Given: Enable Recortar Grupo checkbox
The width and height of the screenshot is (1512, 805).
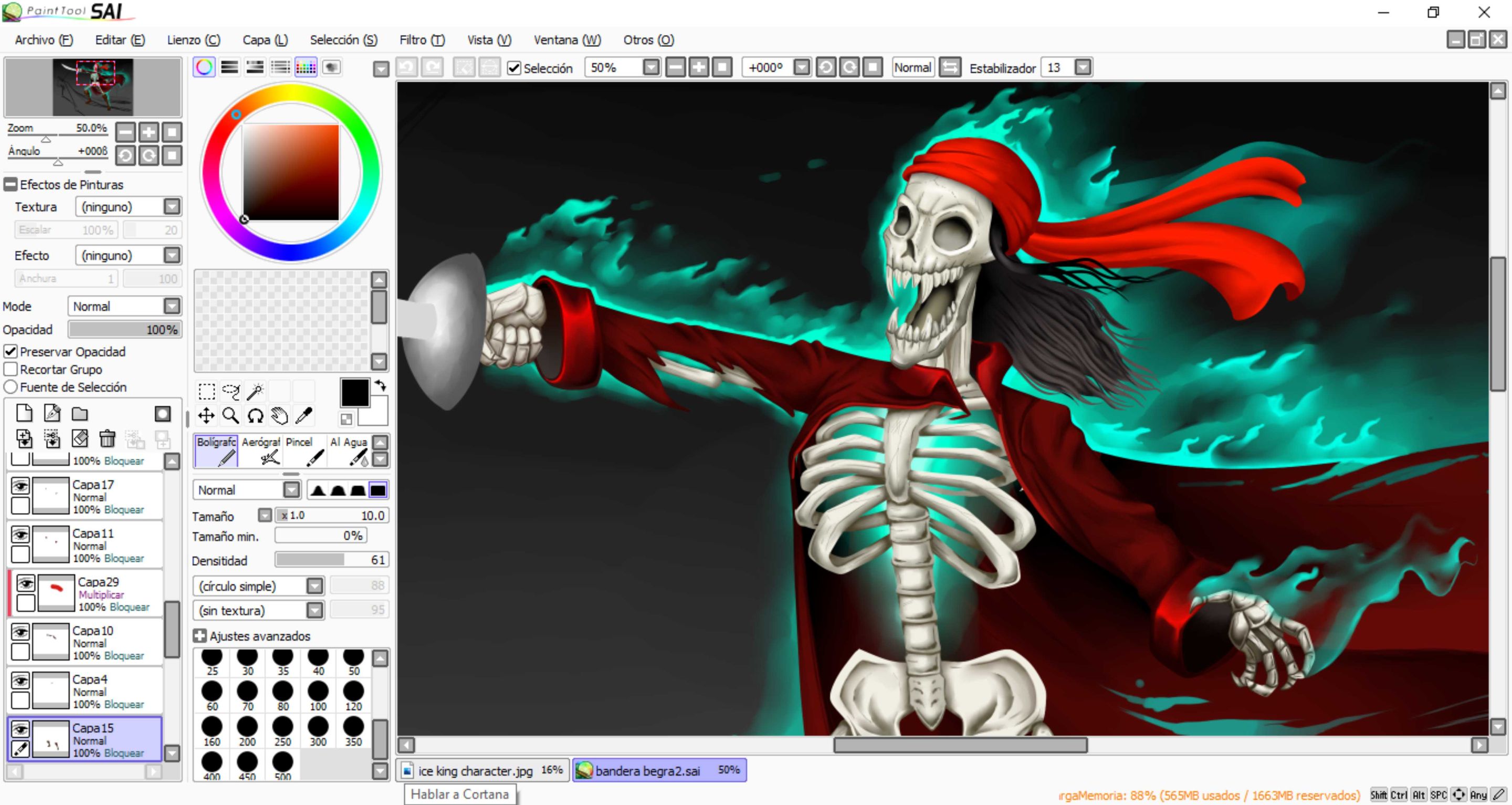Looking at the screenshot, I should click(10, 369).
